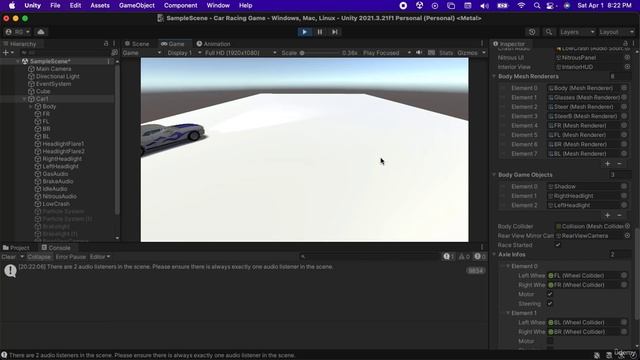Focus the console search field

click(369, 257)
